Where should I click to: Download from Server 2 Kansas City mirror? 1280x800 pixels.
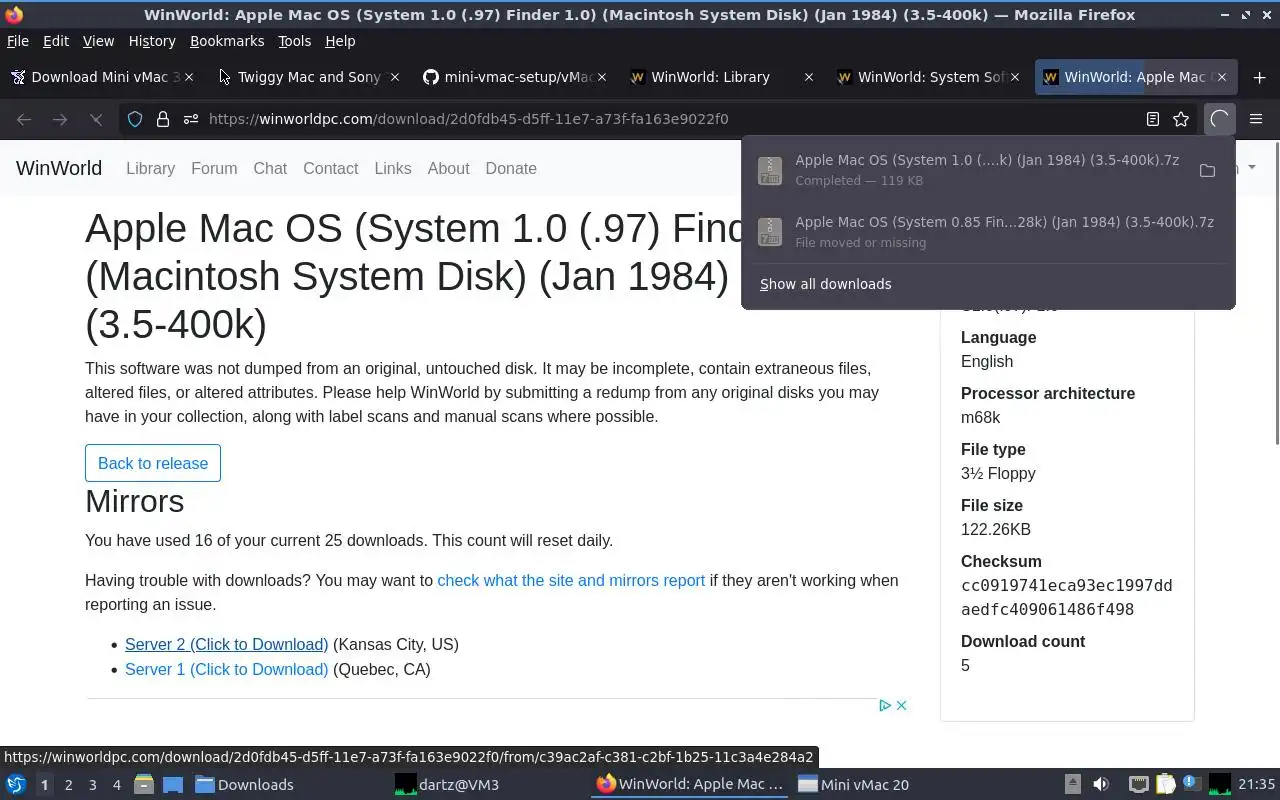pyautogui.click(x=226, y=644)
